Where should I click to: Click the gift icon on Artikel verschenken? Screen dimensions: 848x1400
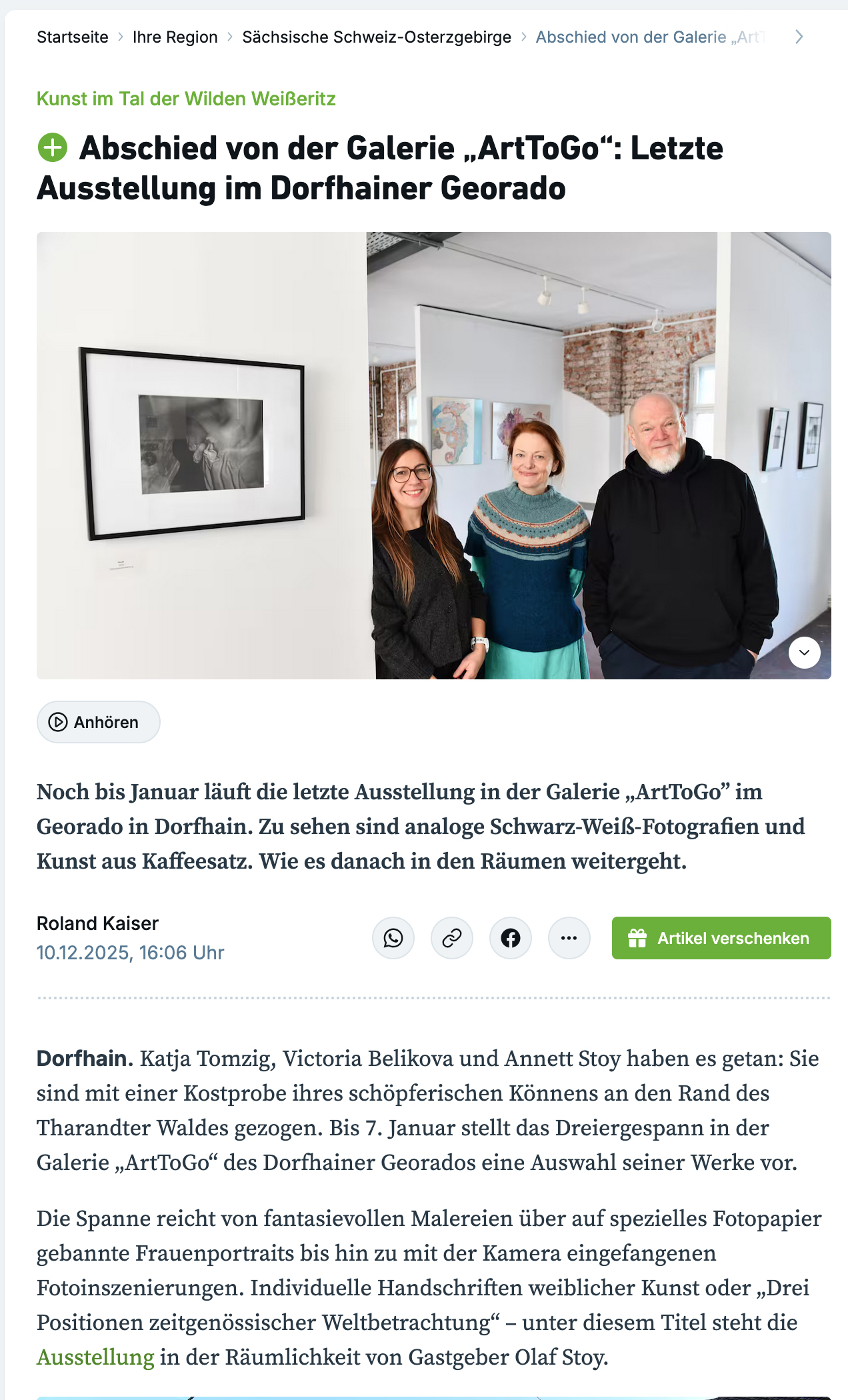(637, 938)
